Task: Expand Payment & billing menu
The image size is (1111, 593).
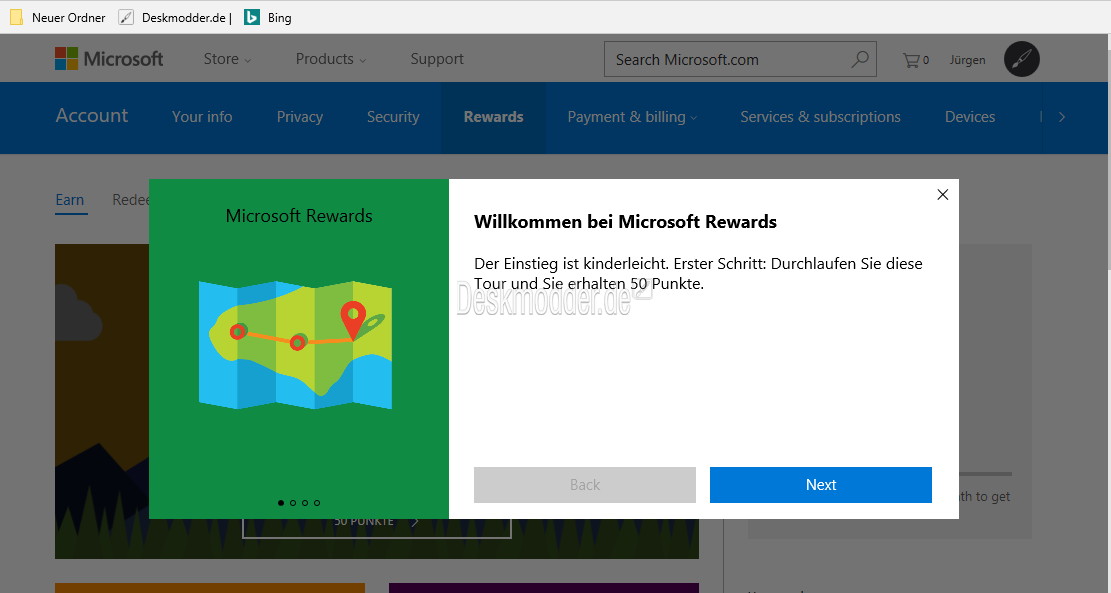Action: click(x=632, y=117)
